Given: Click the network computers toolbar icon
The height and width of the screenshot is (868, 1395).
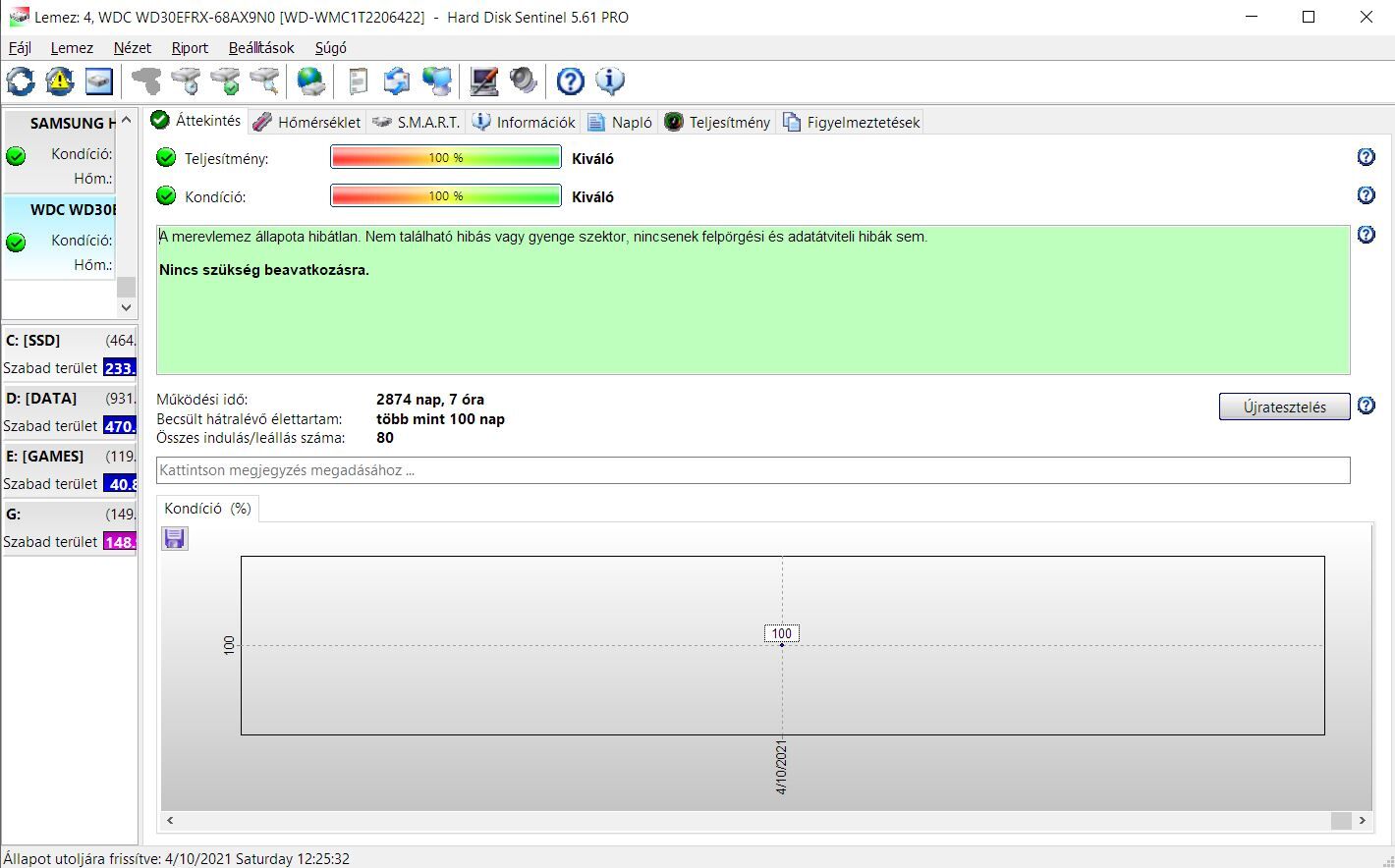Looking at the screenshot, I should click(436, 81).
